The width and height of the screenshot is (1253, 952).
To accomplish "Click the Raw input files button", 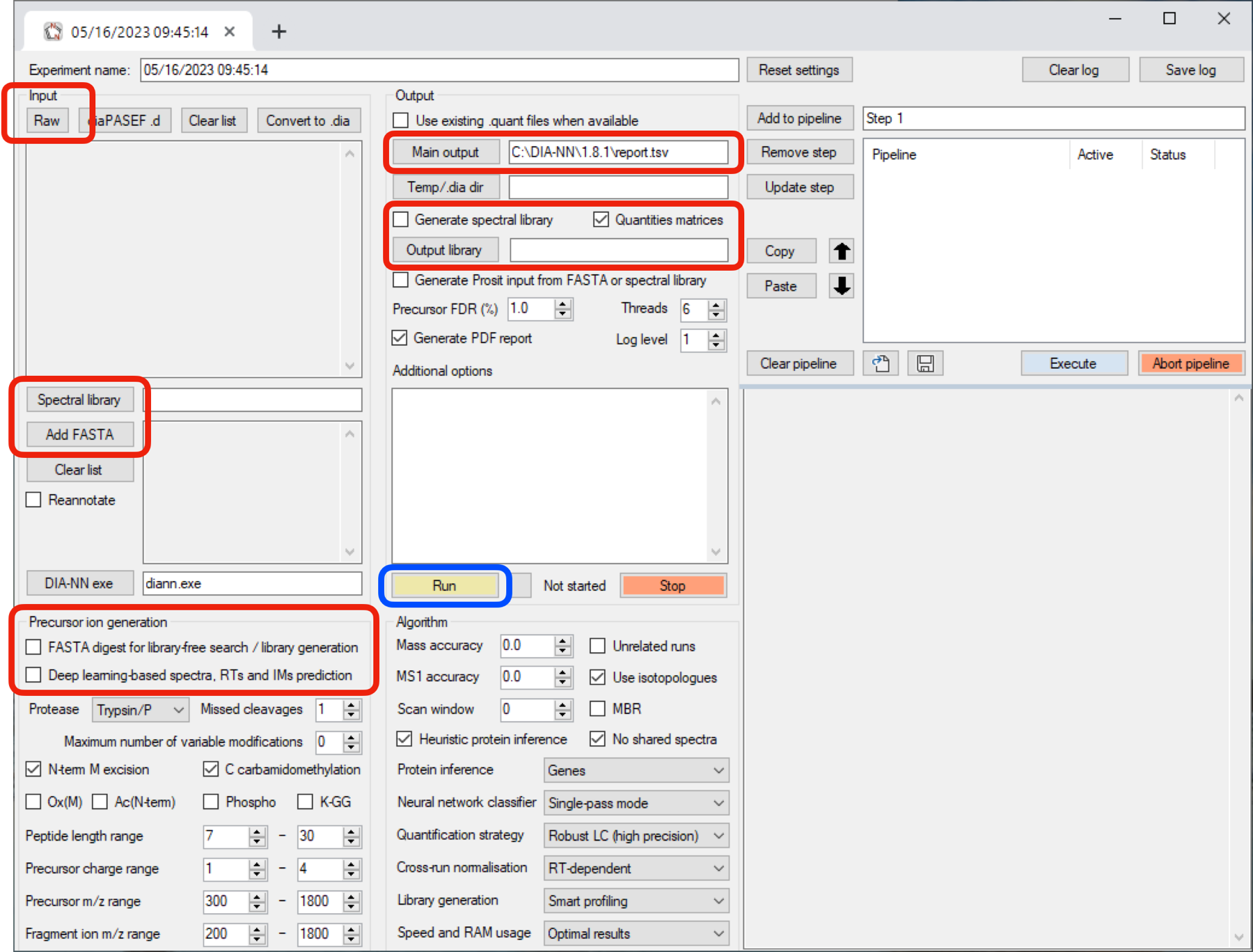I will (x=47, y=120).
